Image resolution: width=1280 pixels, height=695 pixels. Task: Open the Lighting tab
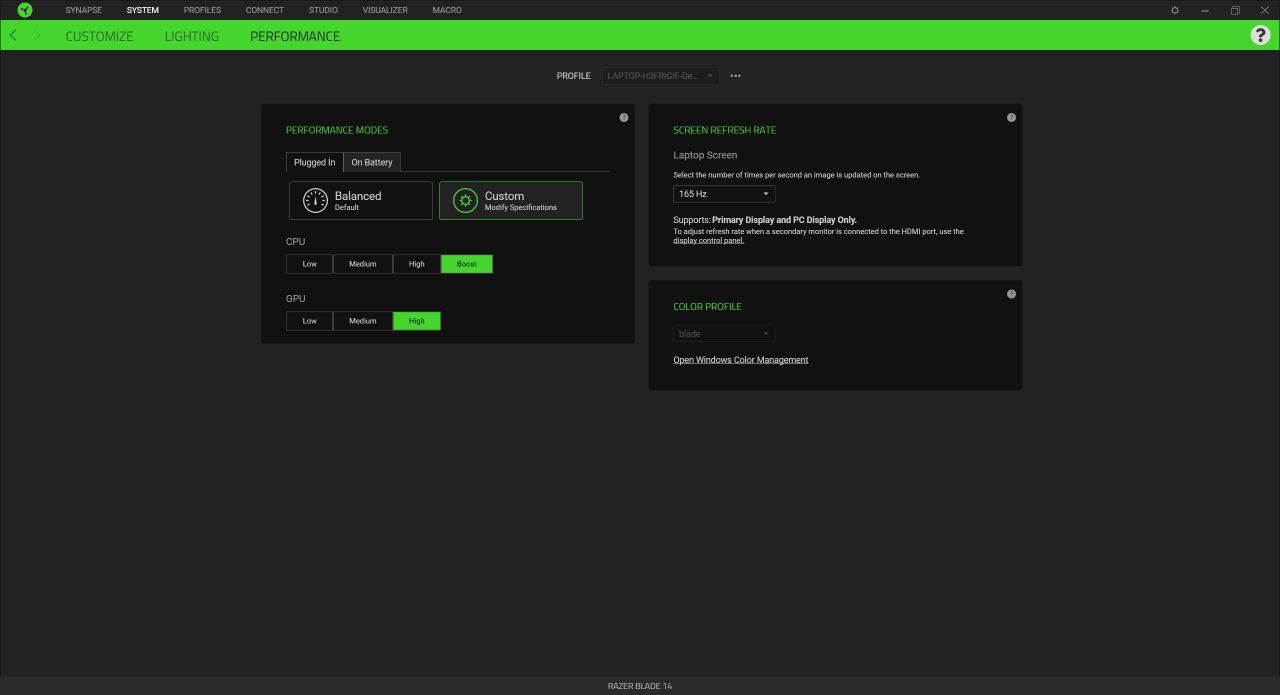pyautogui.click(x=191, y=36)
